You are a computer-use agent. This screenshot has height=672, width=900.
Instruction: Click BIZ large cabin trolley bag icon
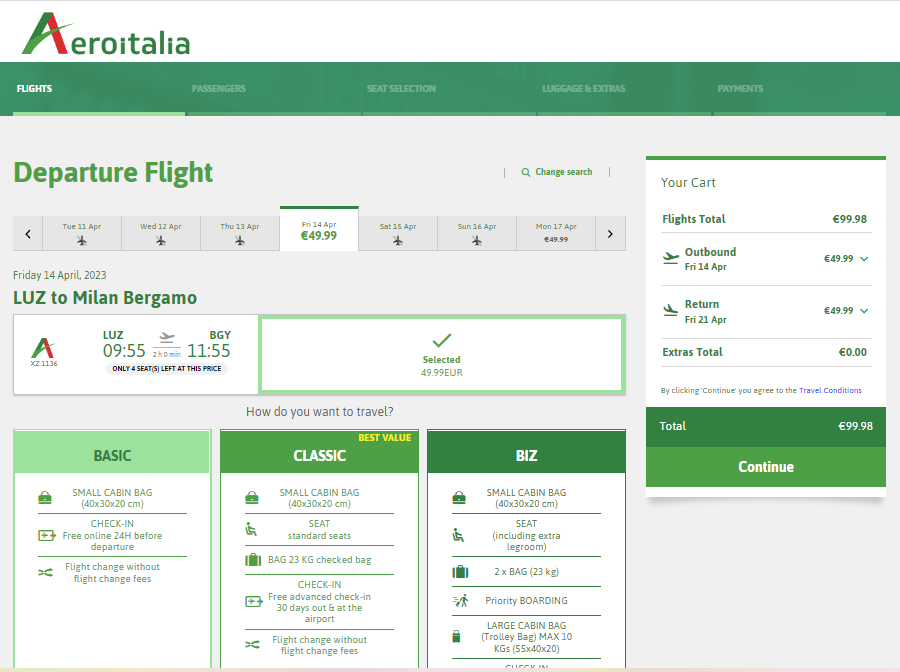tap(456, 636)
